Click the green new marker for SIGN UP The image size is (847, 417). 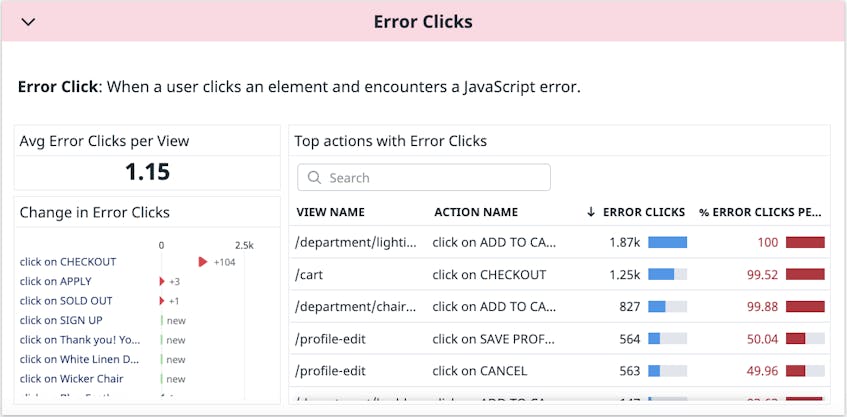[162, 320]
